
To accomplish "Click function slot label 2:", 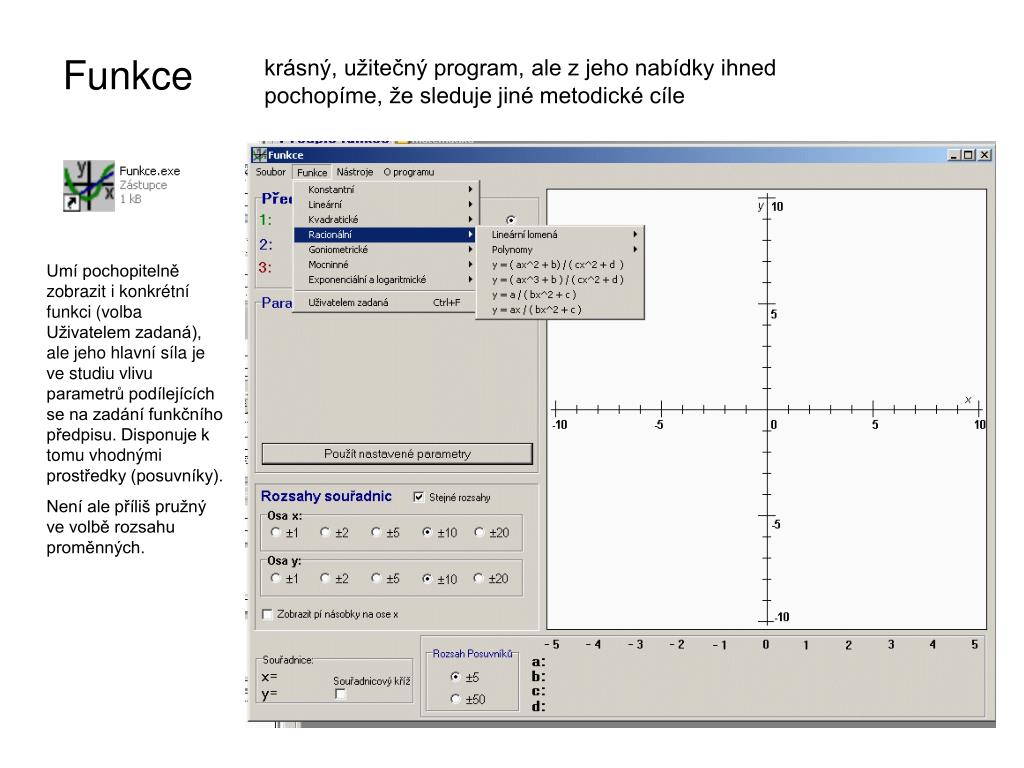I will point(265,244).
